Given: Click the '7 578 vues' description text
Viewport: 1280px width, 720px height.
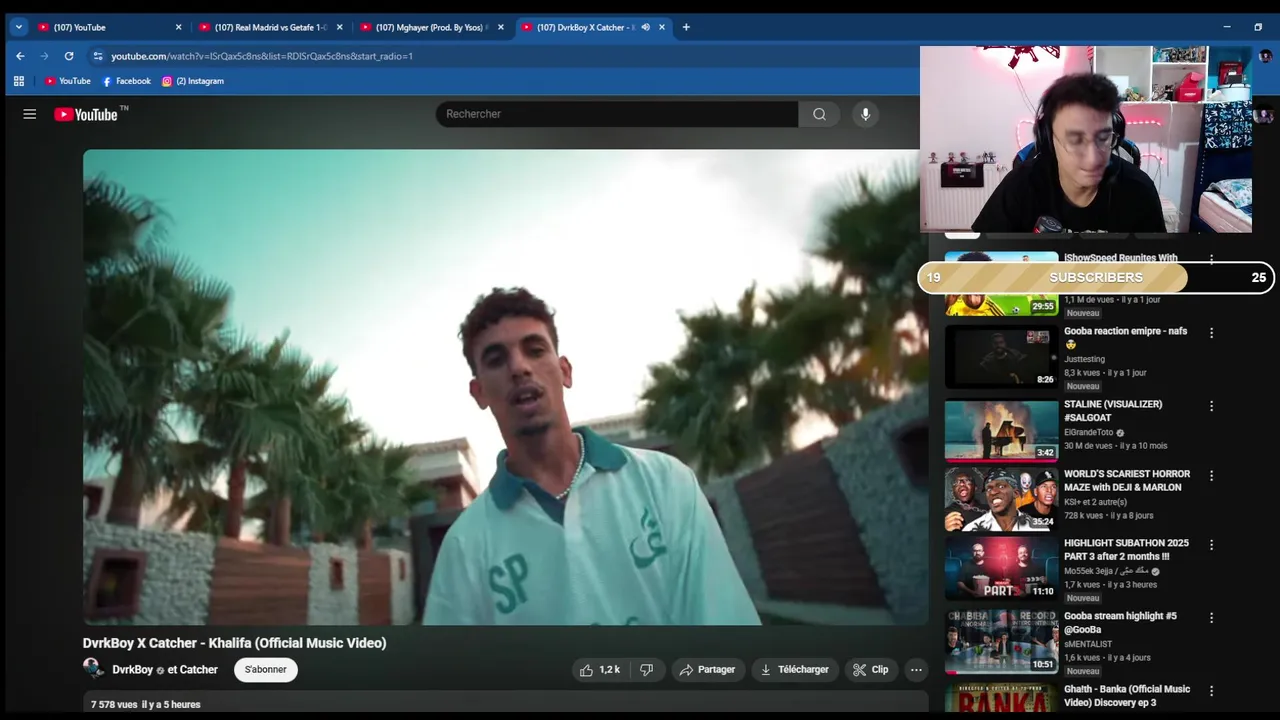Looking at the screenshot, I should (114, 705).
